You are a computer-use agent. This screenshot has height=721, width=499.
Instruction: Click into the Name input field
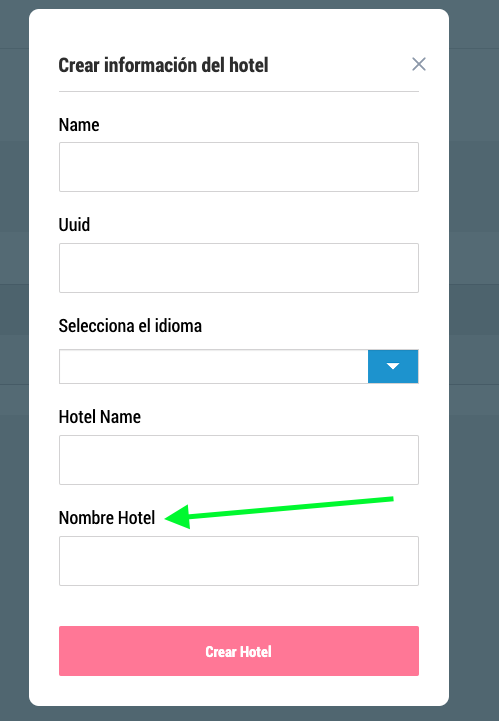pyautogui.click(x=239, y=167)
